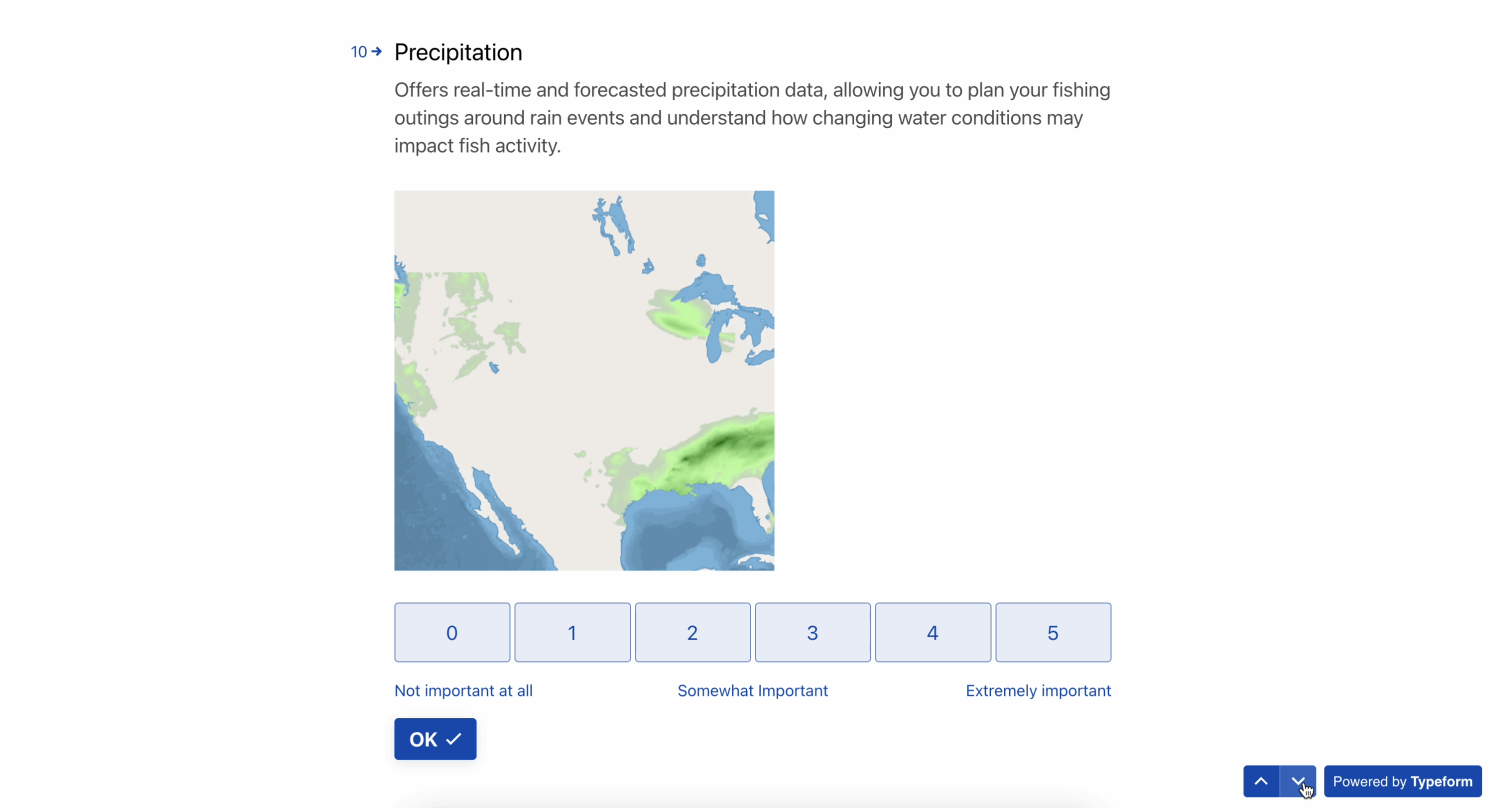Click the Precipitation question title
This screenshot has width=1506, height=808.
[458, 52]
